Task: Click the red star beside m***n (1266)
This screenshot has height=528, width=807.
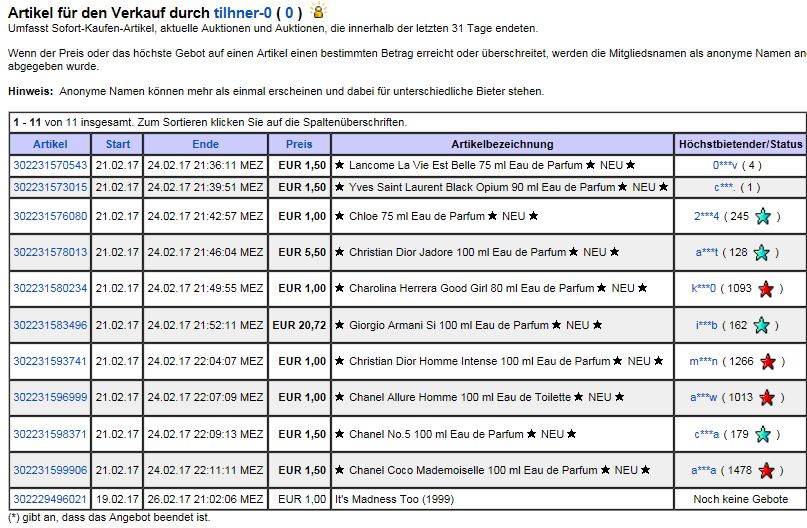Action: point(768,362)
